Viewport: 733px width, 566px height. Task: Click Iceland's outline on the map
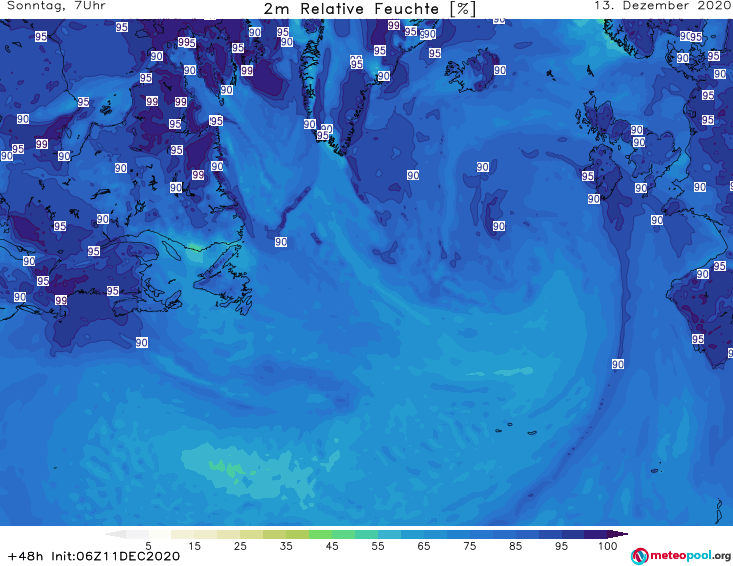(471, 71)
